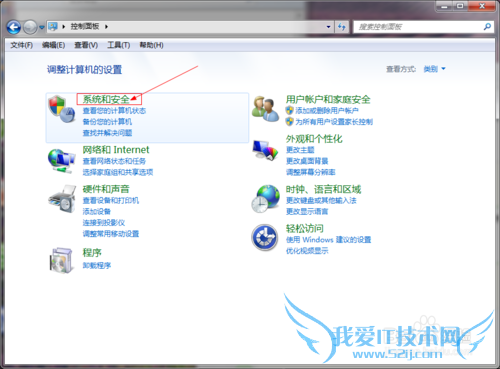This screenshot has height=369, width=500.
Task: Expand chevron after 控制面板 in address bar
Action: point(106,26)
